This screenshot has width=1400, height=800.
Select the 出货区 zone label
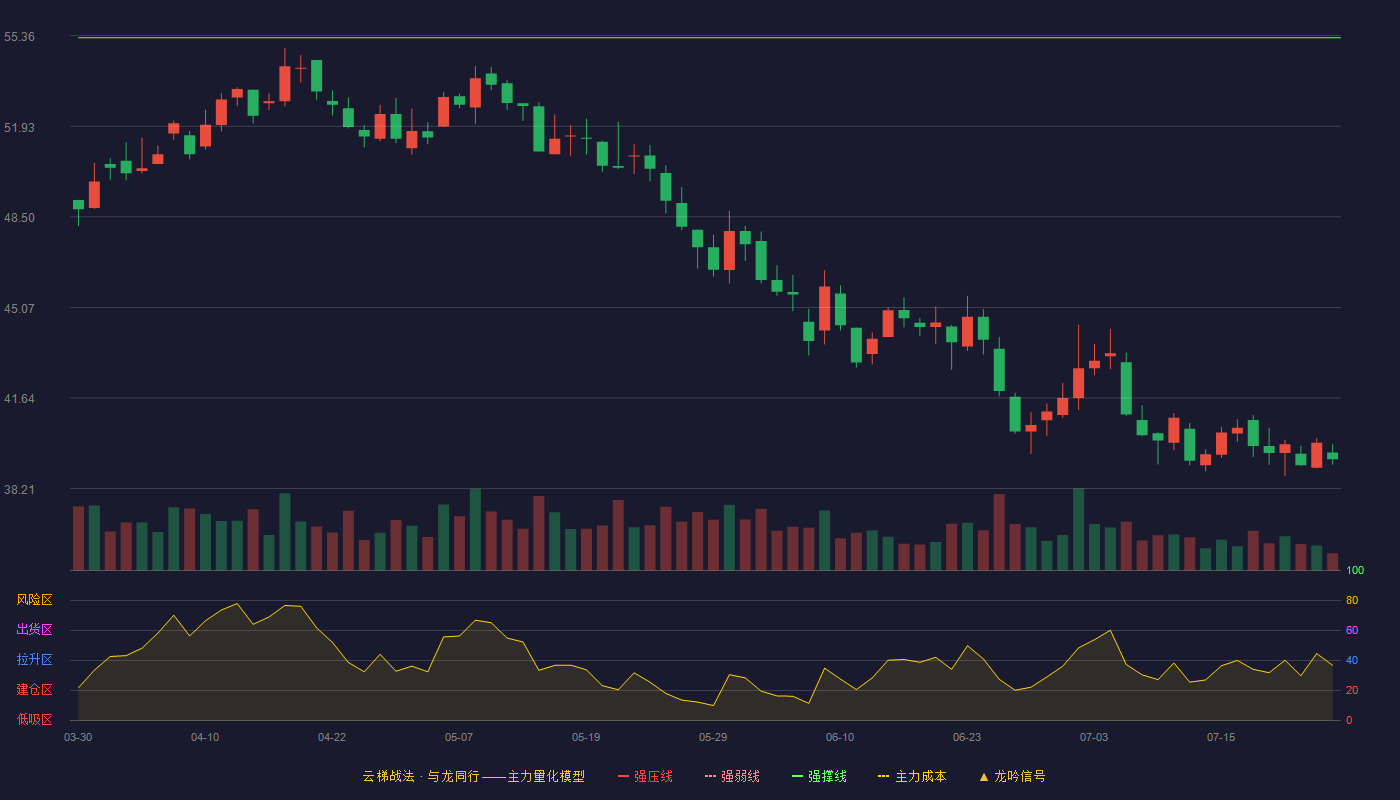coord(34,630)
